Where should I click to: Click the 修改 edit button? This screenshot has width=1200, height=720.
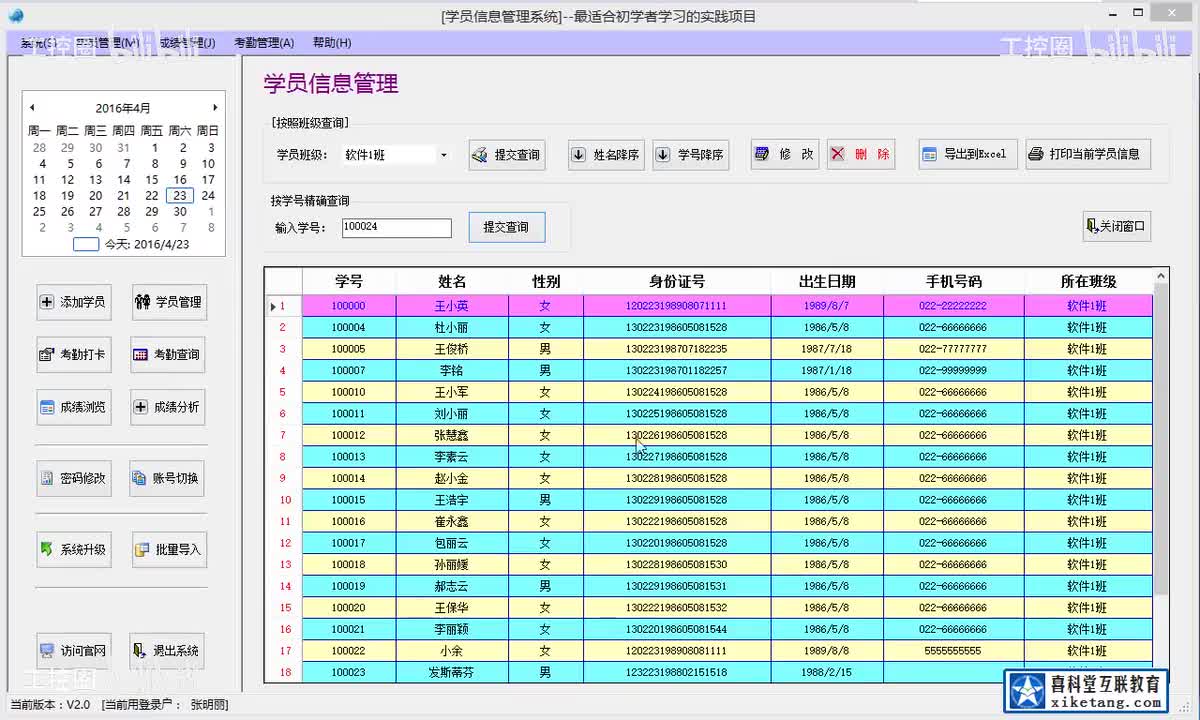click(x=785, y=154)
